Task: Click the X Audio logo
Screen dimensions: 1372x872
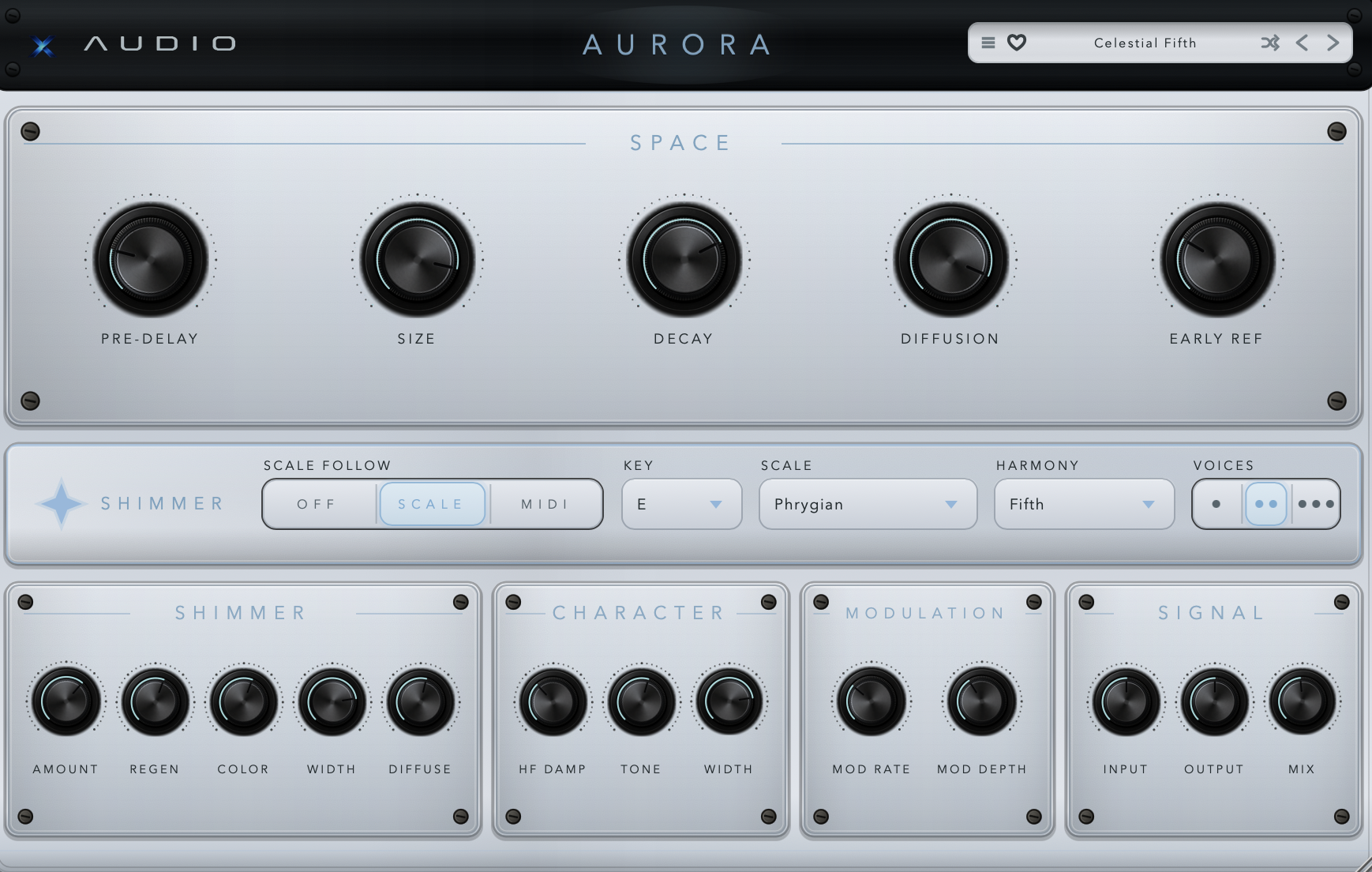Action: pos(134,44)
